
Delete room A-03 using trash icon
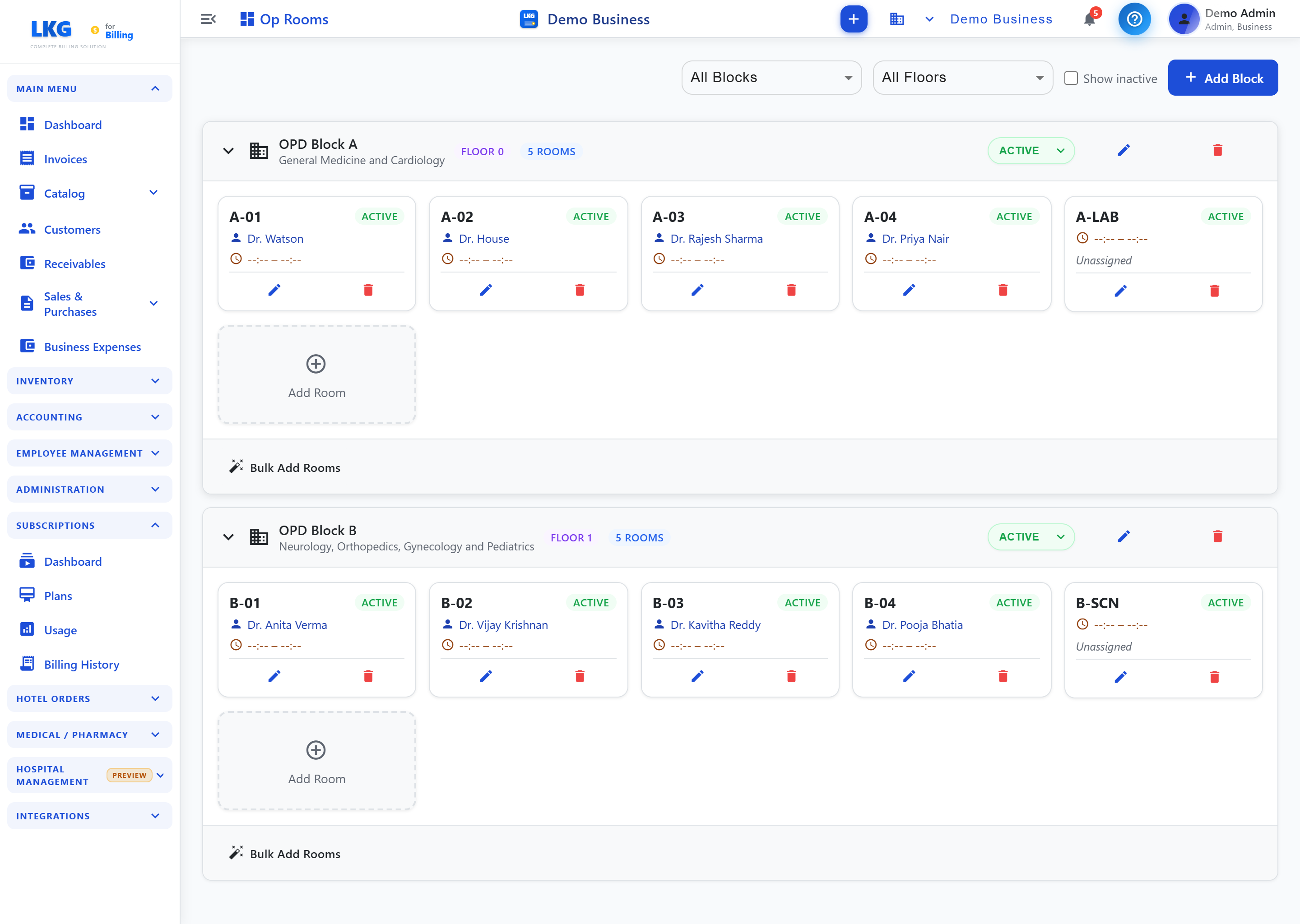click(791, 290)
